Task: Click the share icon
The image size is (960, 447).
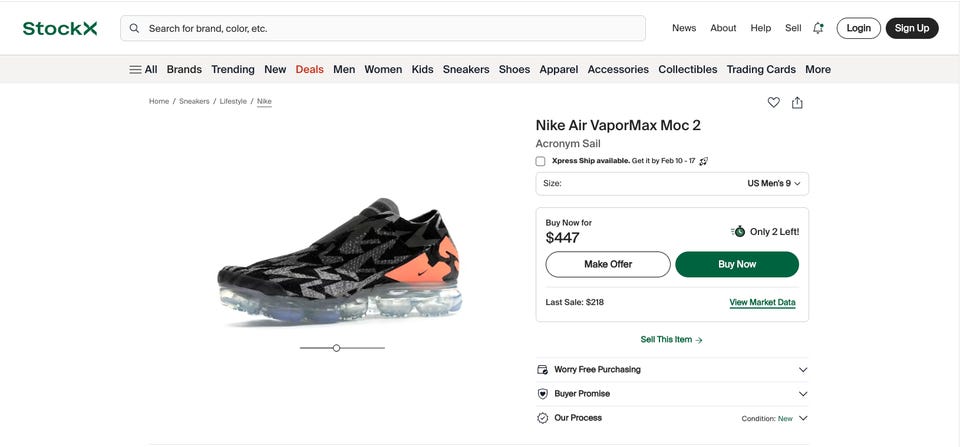Action: pos(797,102)
